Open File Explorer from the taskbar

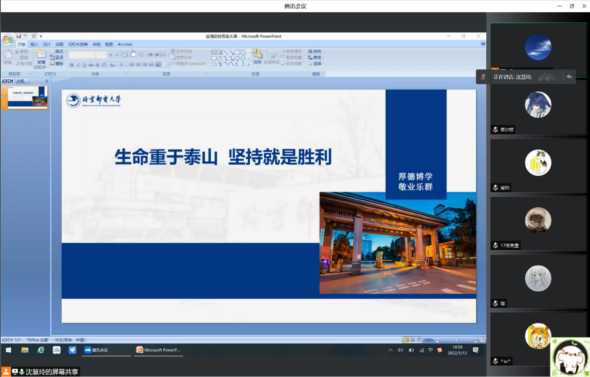pyautogui.click(x=25, y=350)
